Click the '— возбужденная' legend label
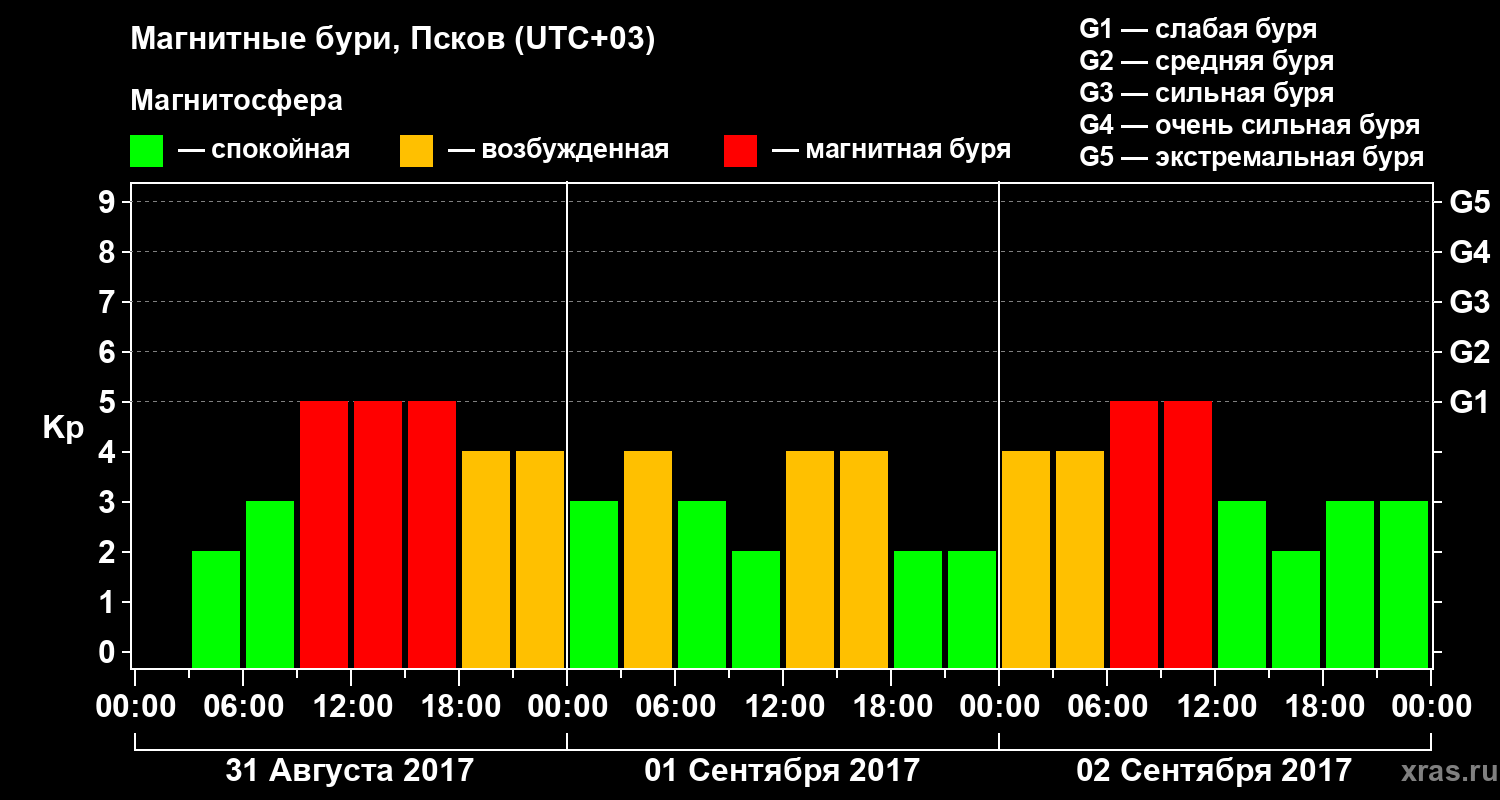 coord(558,150)
